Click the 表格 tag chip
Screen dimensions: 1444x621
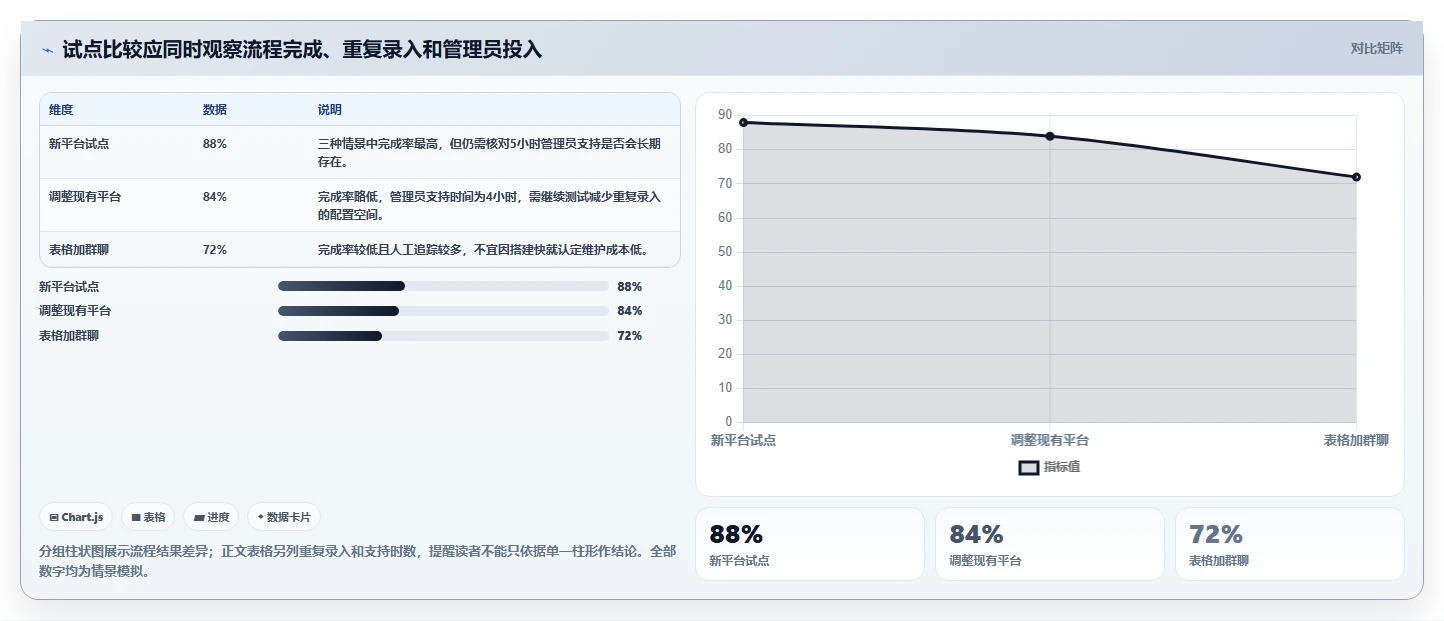tap(148, 517)
